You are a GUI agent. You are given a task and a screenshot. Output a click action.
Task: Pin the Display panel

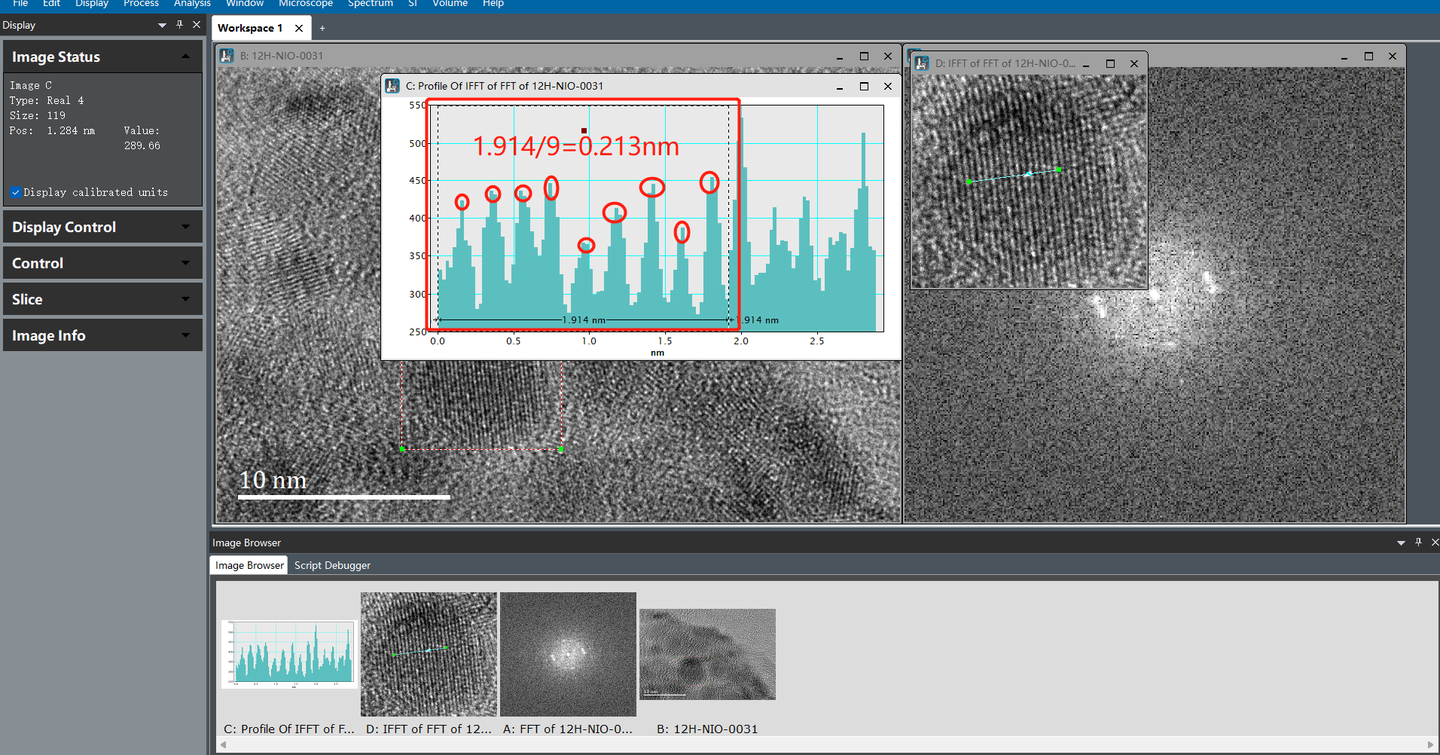coord(179,25)
